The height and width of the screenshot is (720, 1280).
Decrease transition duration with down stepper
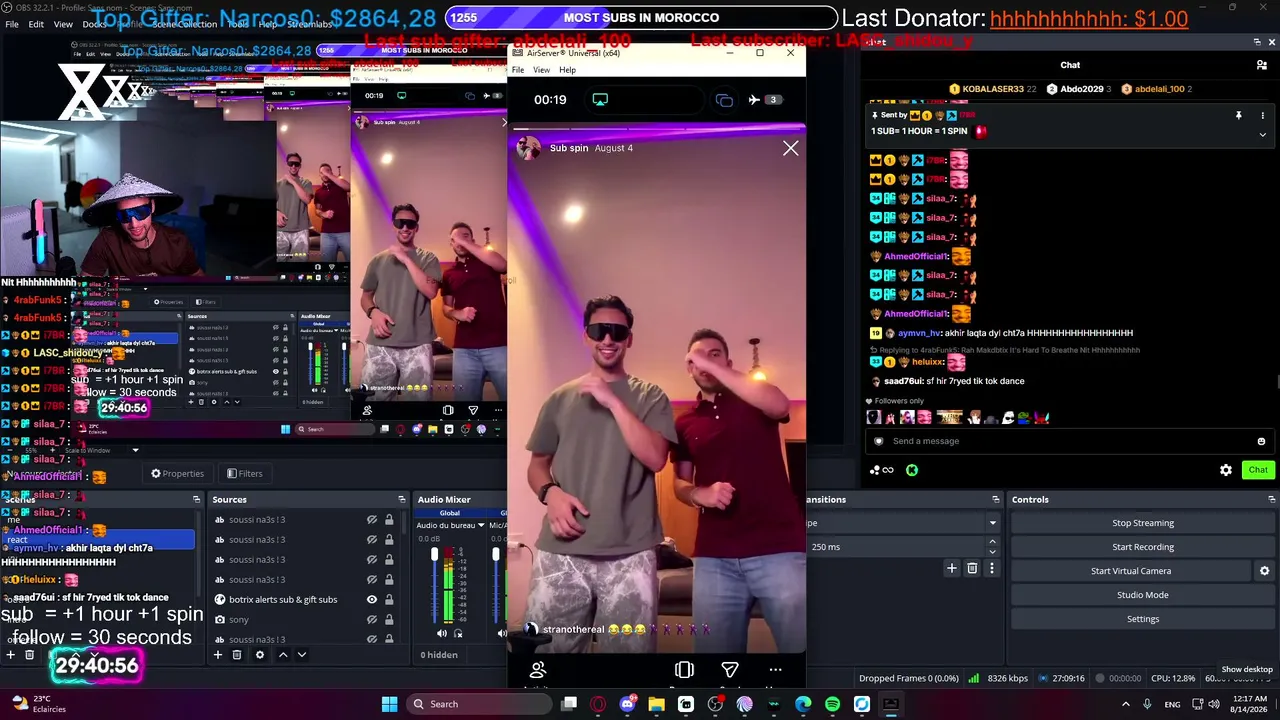coord(992,551)
